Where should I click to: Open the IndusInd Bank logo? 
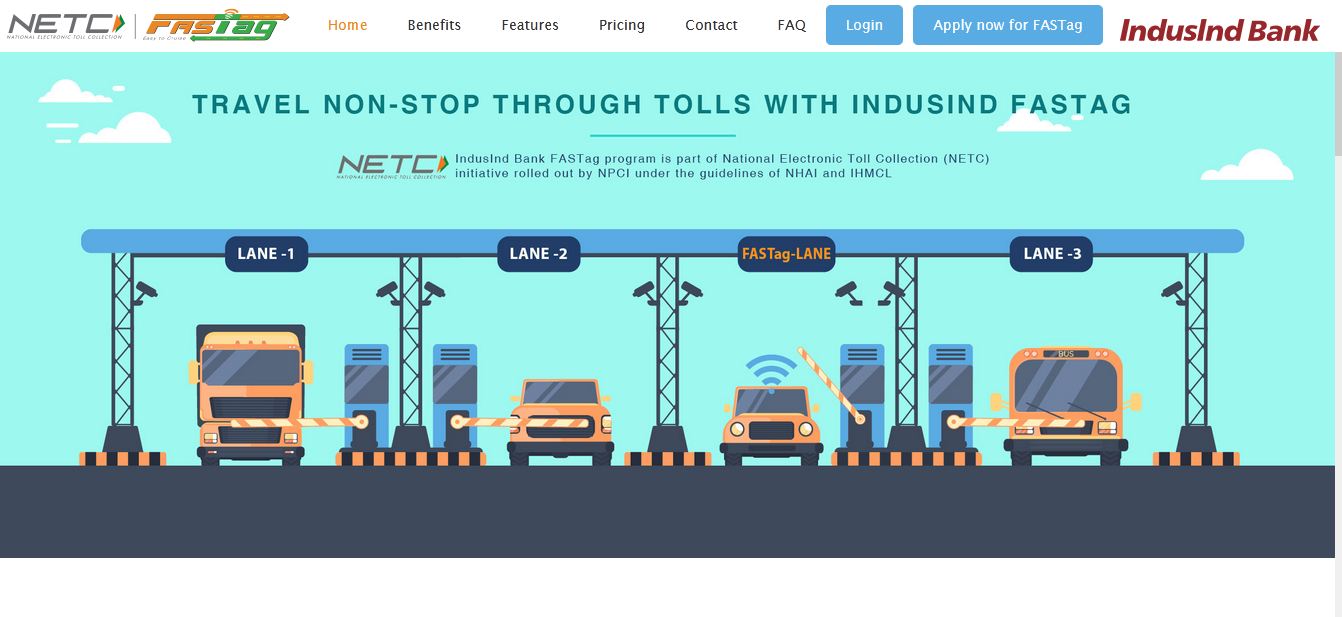click(x=1219, y=29)
